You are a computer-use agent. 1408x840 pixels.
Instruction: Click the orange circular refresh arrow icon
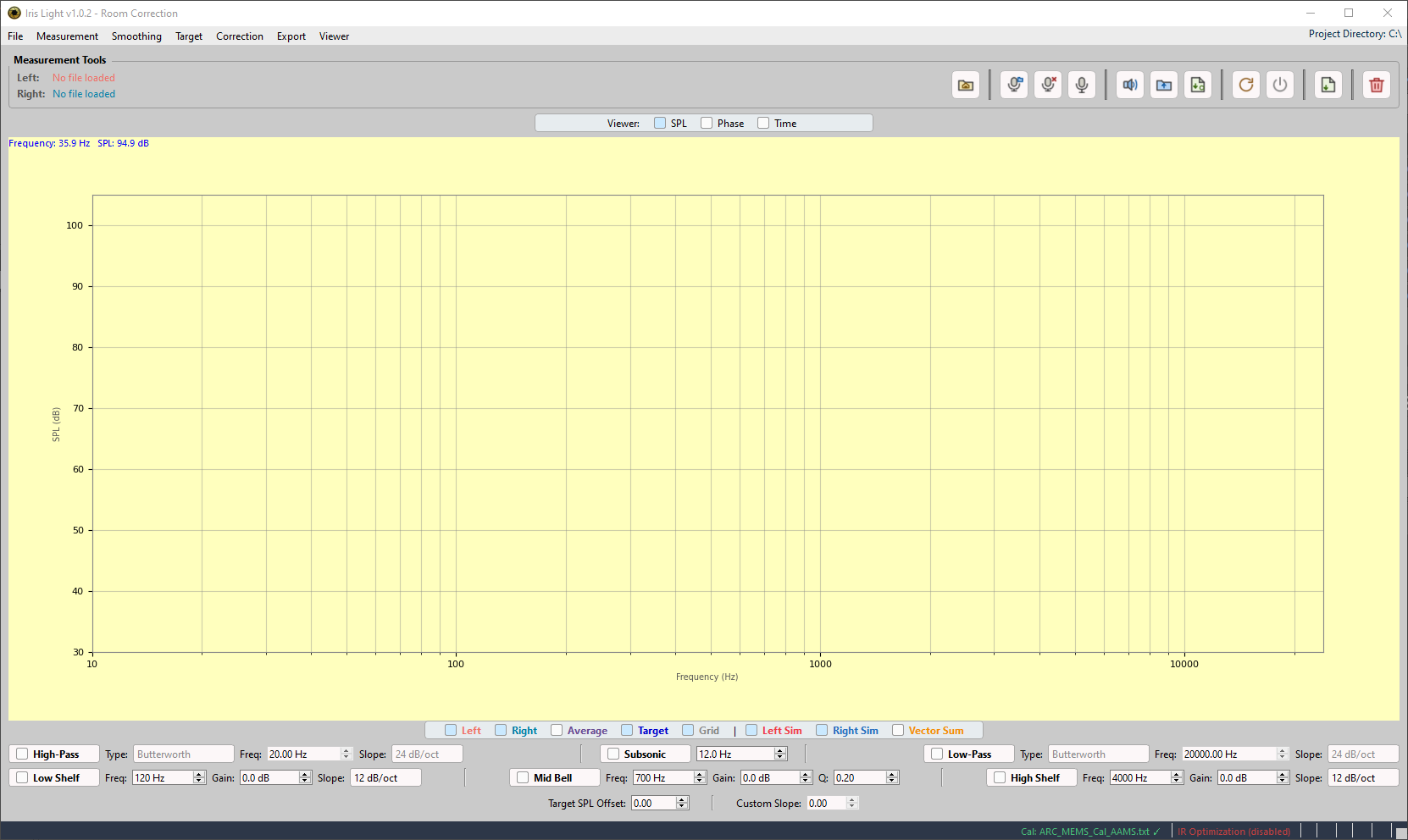1246,85
